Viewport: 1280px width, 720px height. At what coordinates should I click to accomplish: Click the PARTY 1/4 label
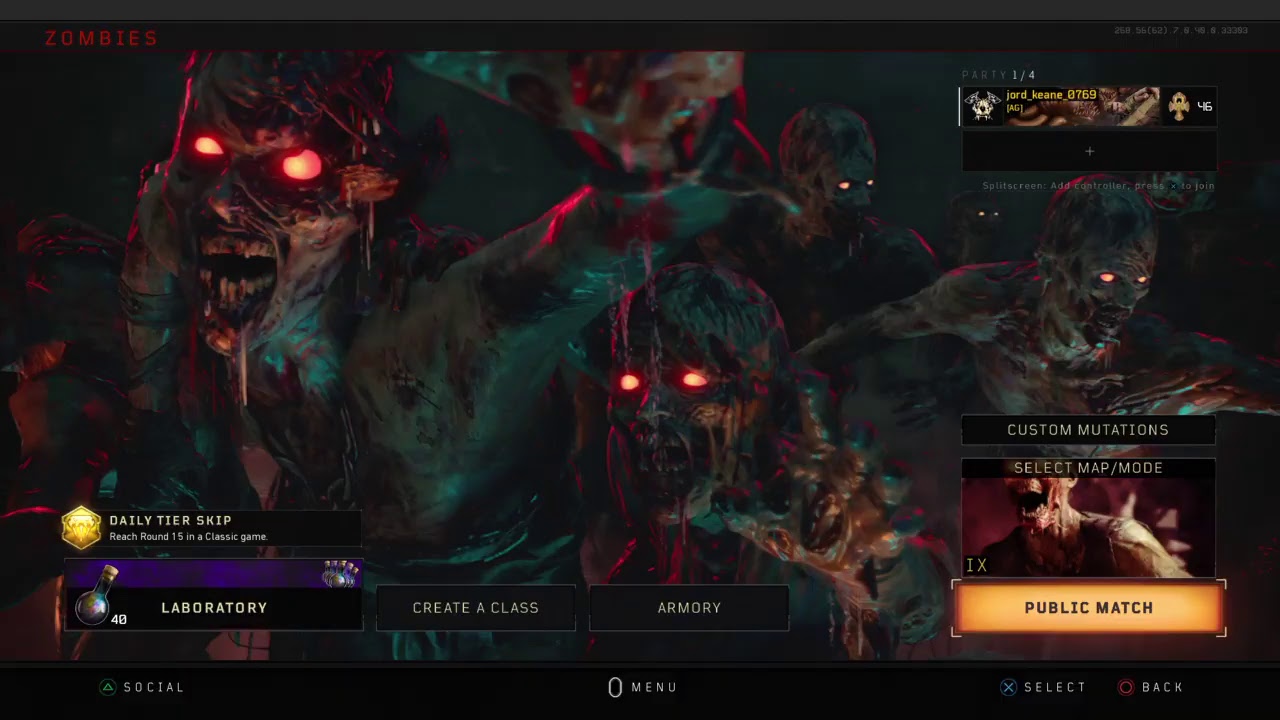pos(999,75)
